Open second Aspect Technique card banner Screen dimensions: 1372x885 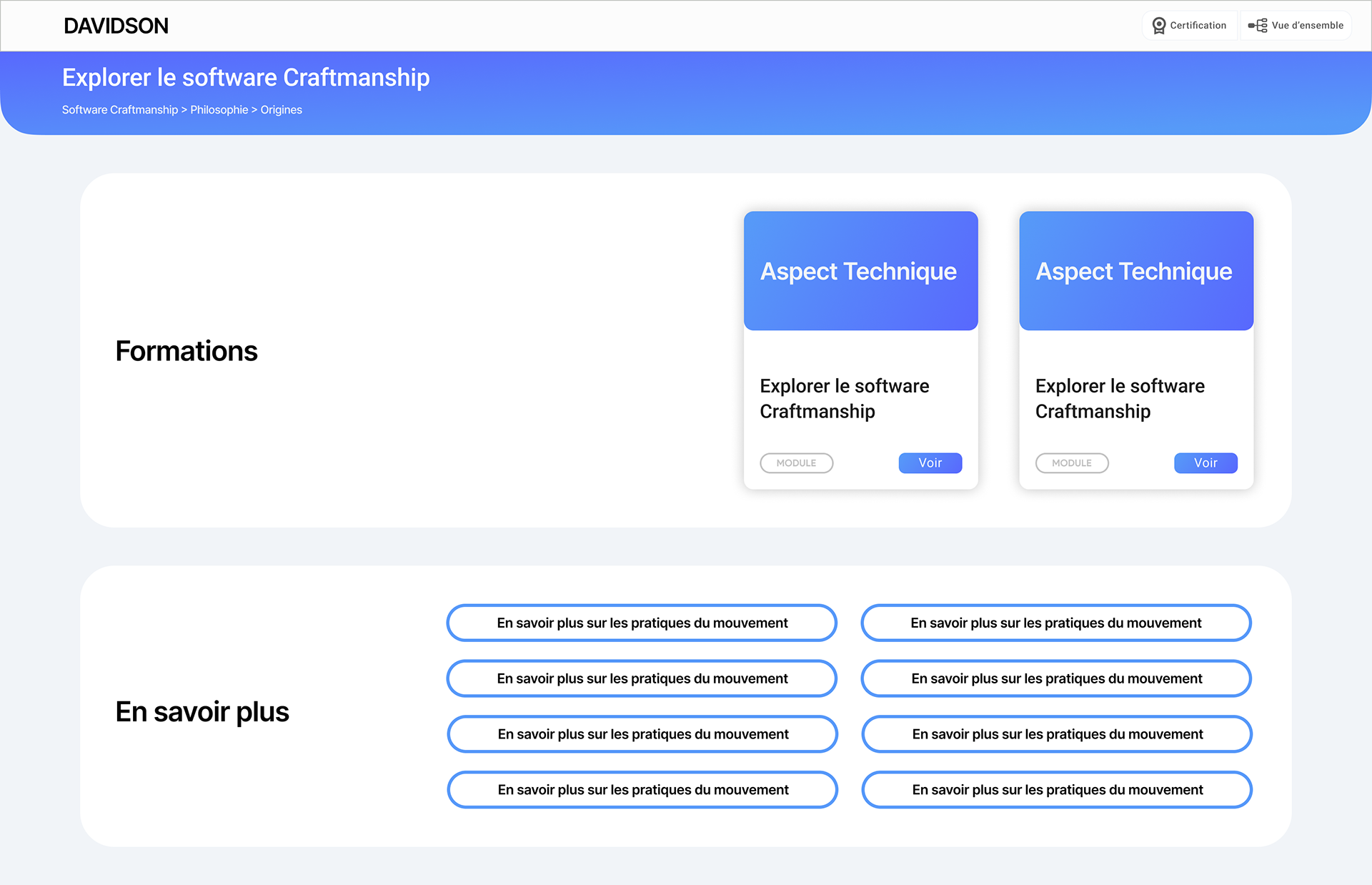(1135, 271)
